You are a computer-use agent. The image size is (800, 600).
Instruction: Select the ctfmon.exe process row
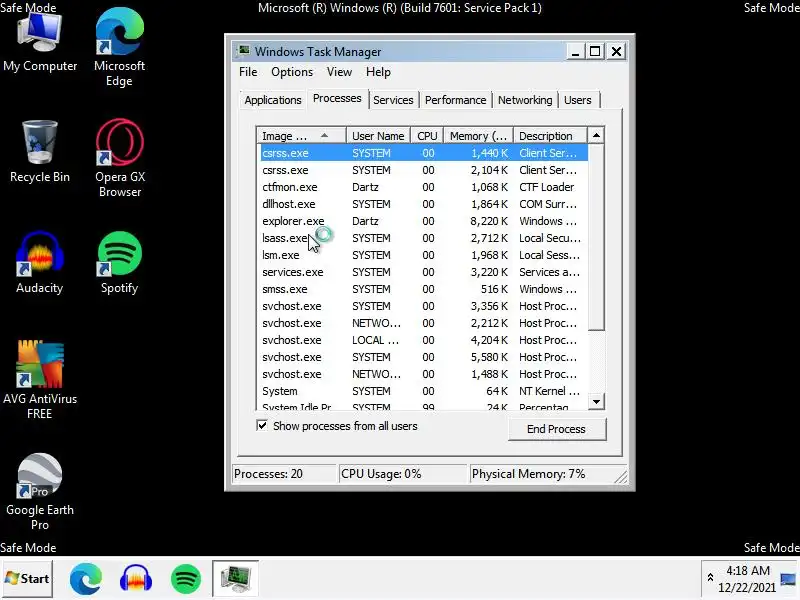click(423, 187)
